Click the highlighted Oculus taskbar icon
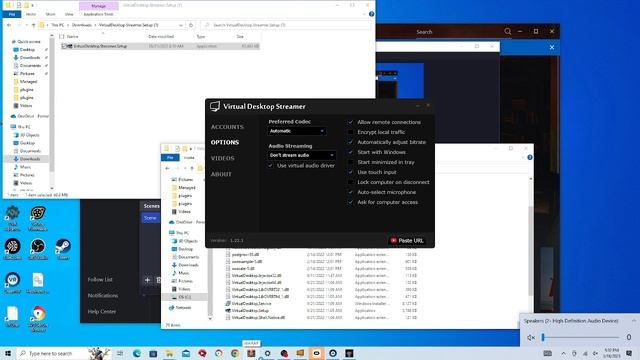 (x=316, y=353)
